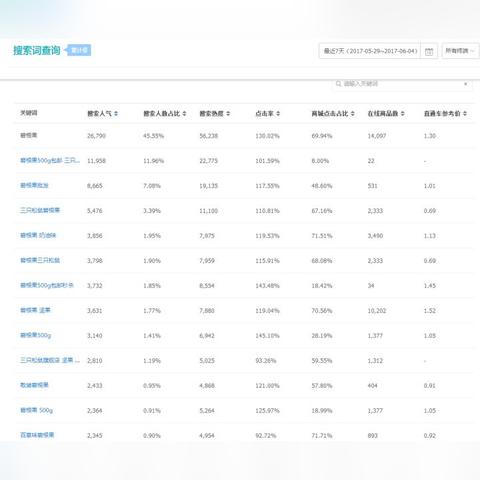
Task: Select the 145.10% click rate cell
Action: click(267, 336)
